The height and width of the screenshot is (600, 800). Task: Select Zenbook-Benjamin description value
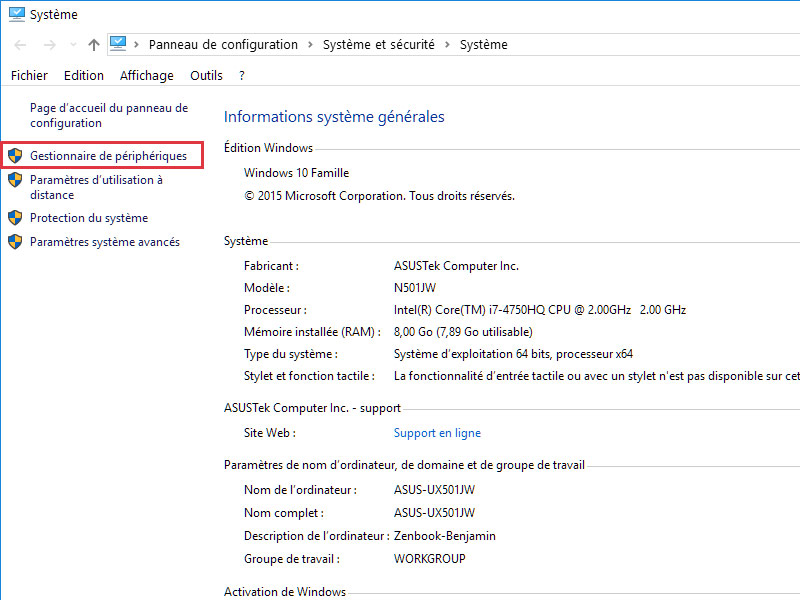444,536
